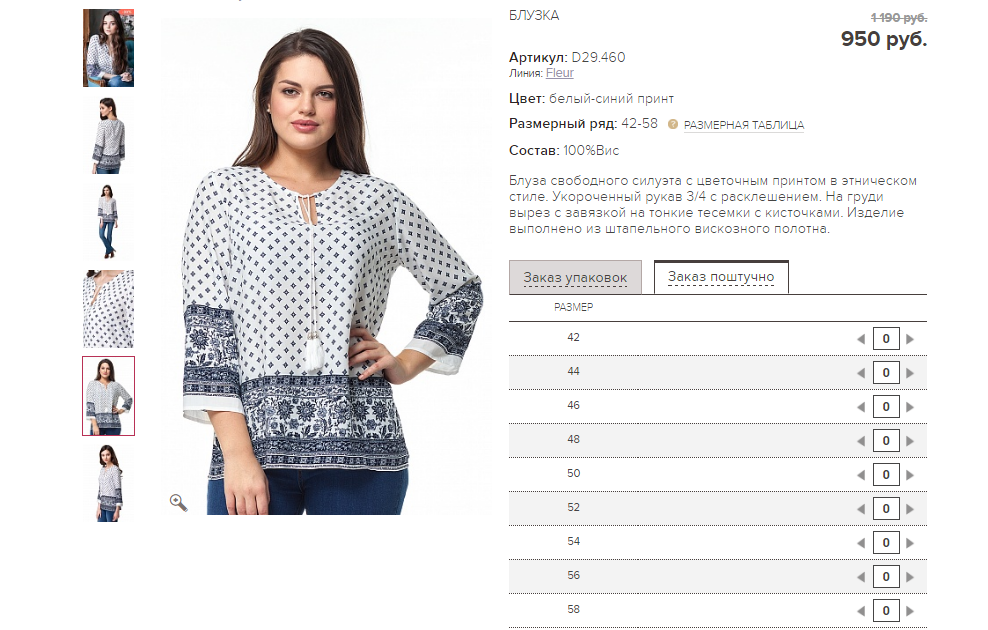Screen dimensions: 988x630
Task: Decrease quantity for size 56
Action: point(861,577)
